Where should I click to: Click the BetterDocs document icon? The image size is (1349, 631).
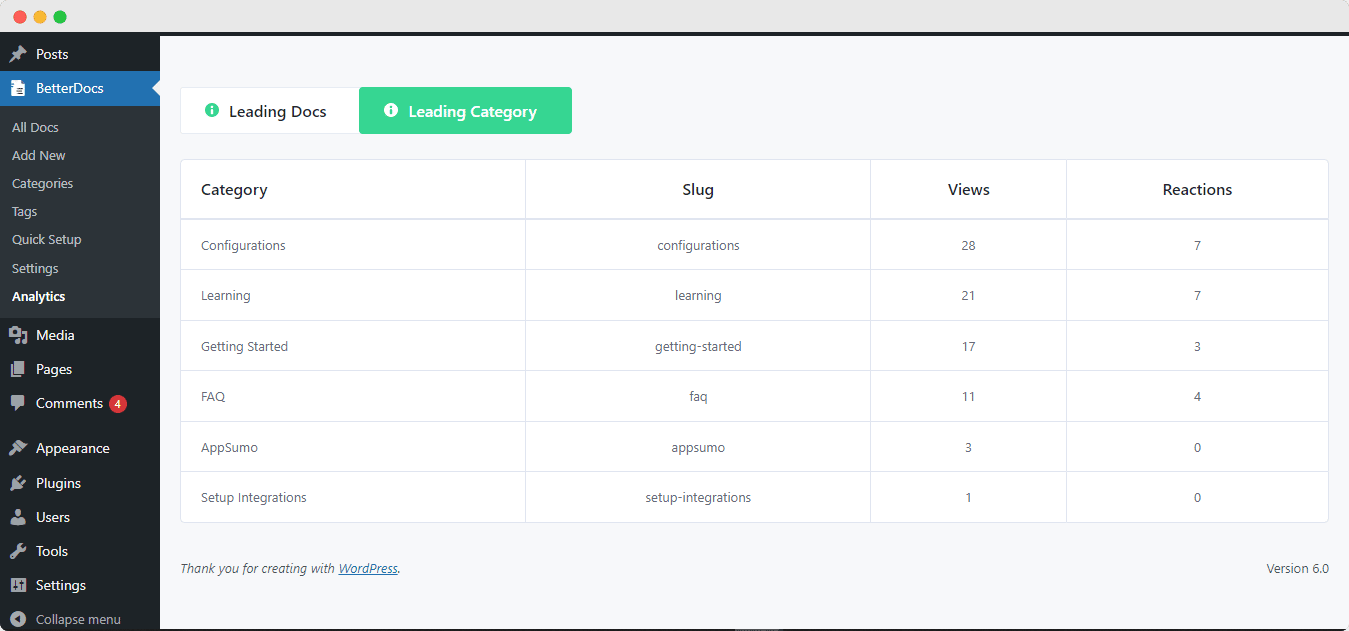click(16, 88)
